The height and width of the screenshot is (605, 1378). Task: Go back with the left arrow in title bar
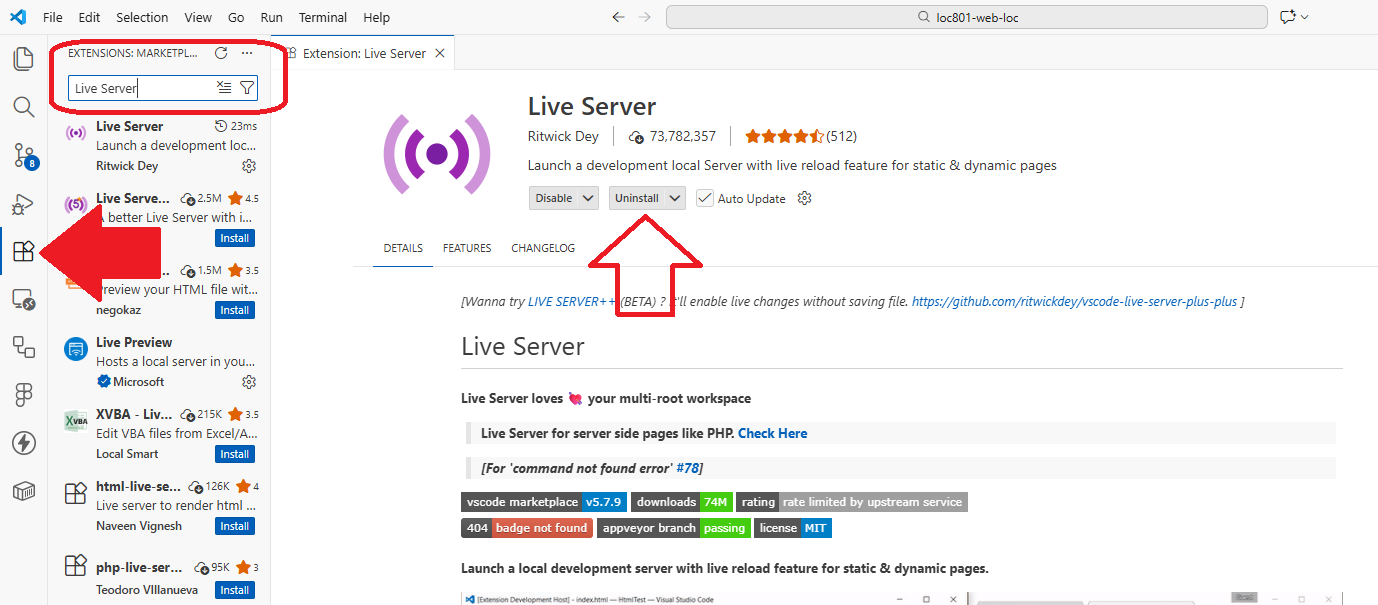(x=618, y=17)
